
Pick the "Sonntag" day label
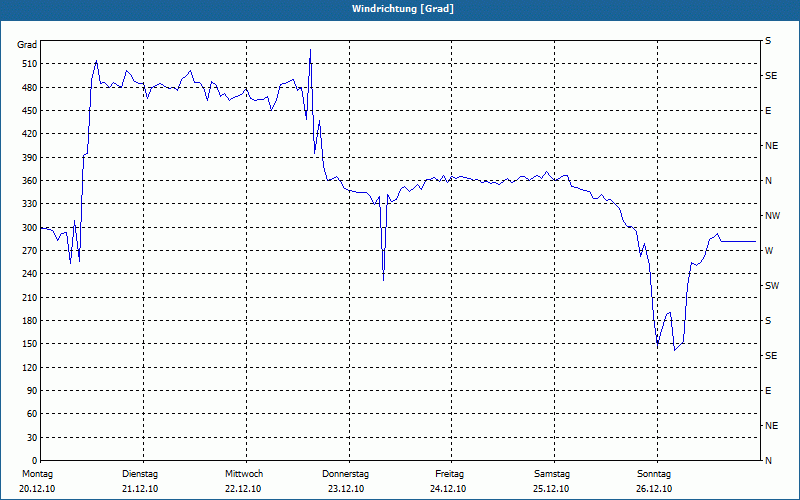point(654,474)
